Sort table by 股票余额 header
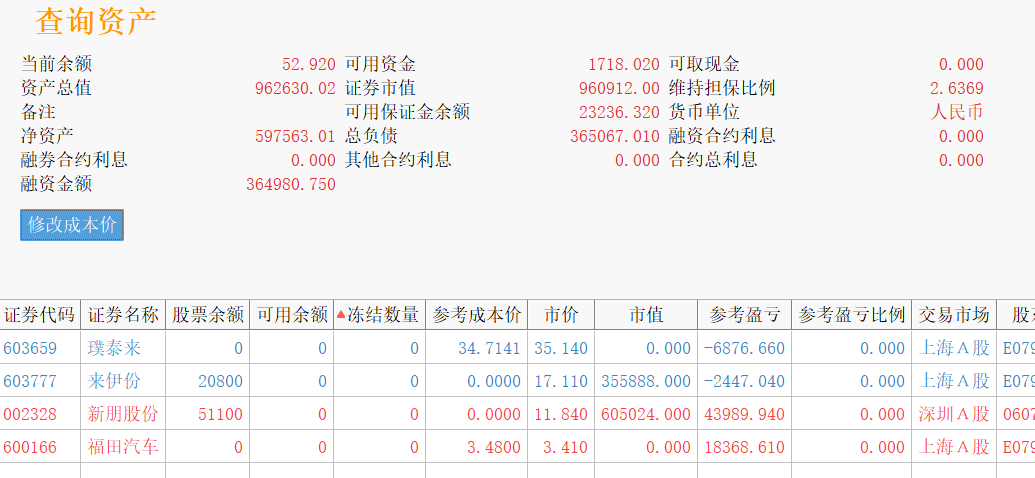This screenshot has width=1035, height=478. tap(207, 315)
